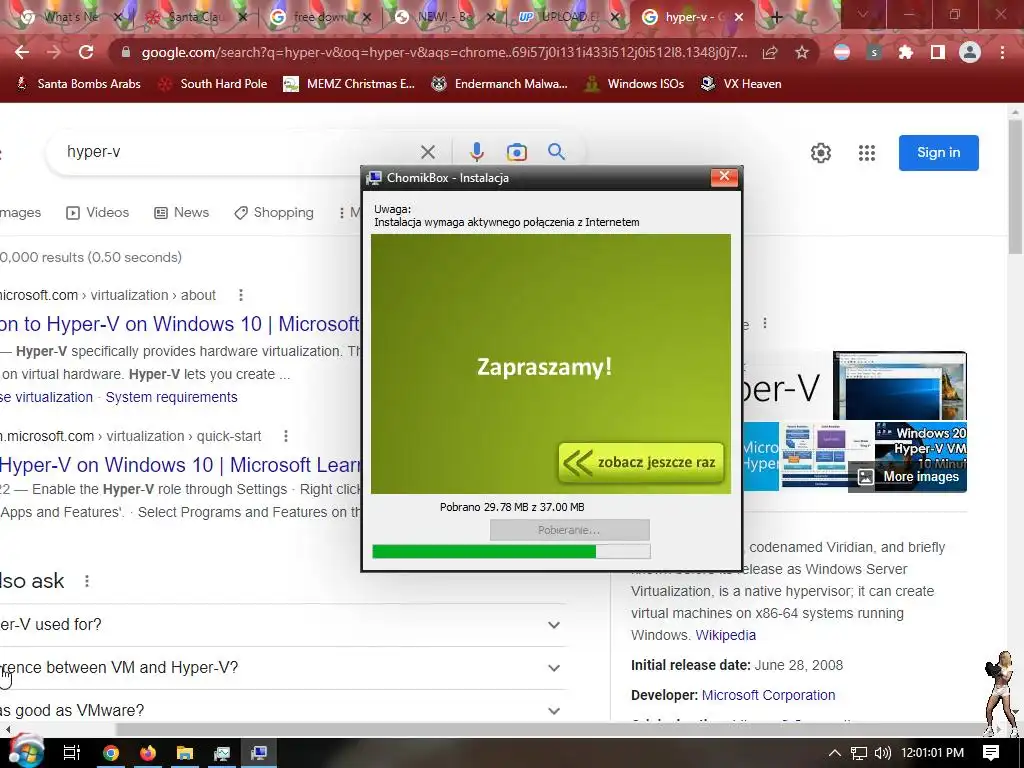1024x768 pixels.
Task: Toggle the Chrome side panel icon
Action: (x=938, y=52)
